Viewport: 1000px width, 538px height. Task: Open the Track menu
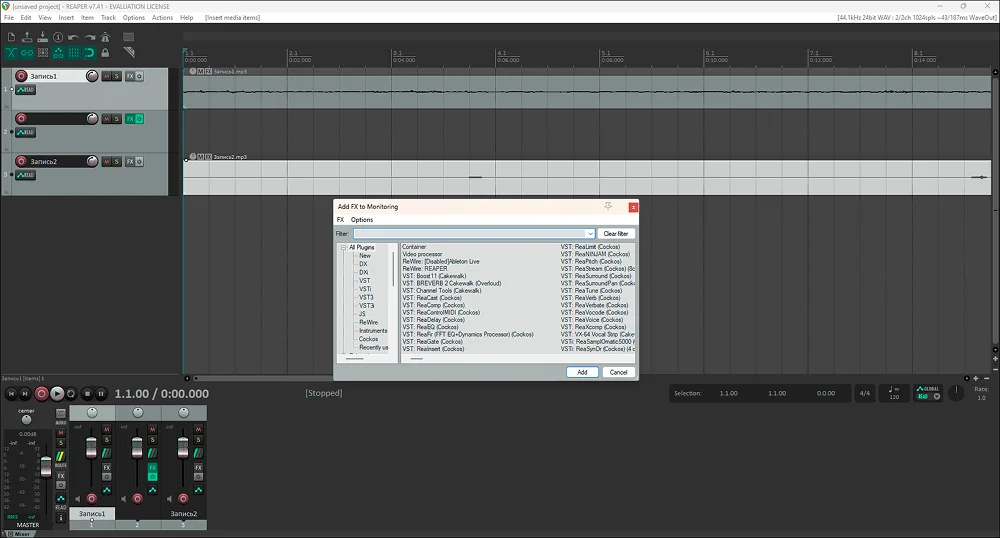tap(108, 18)
